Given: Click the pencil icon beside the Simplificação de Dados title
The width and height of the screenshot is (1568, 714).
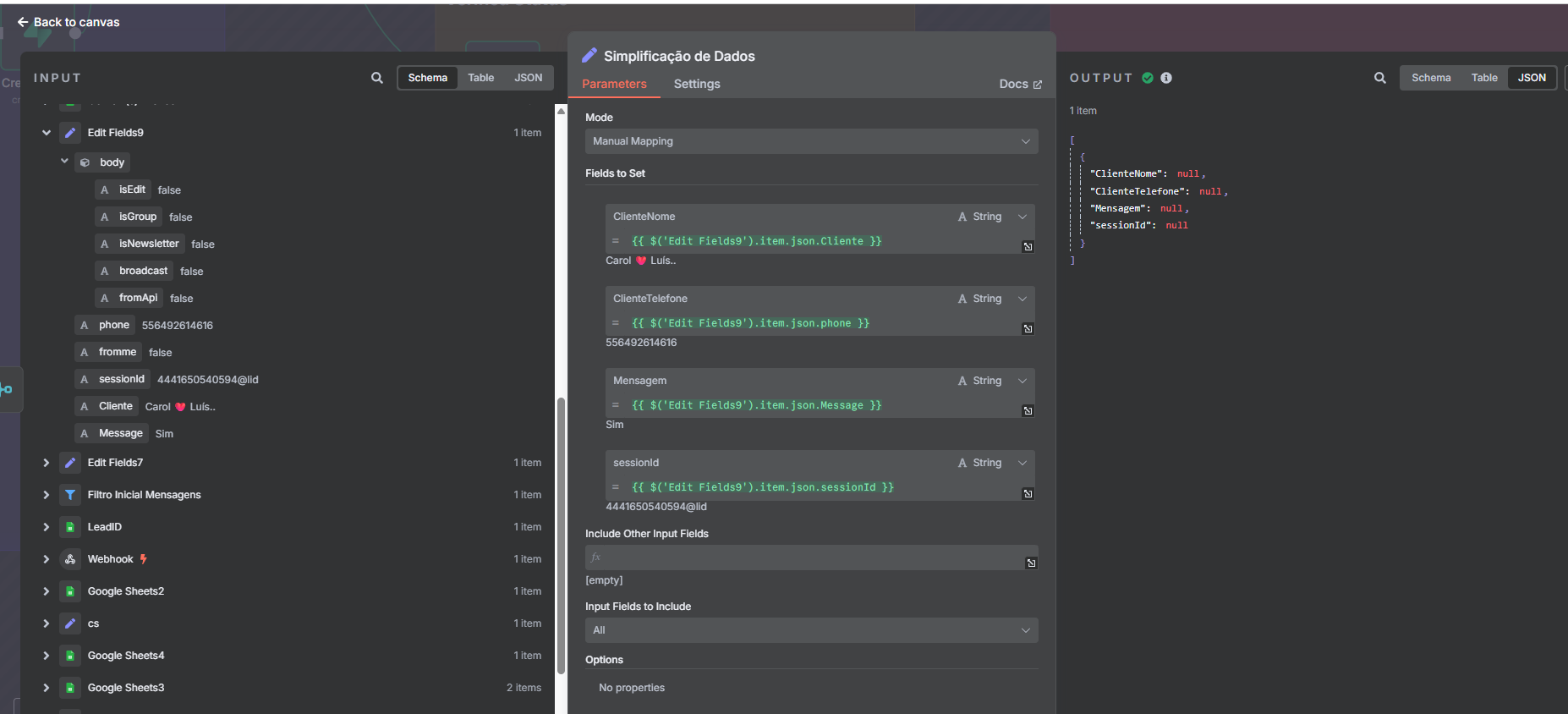Looking at the screenshot, I should (589, 56).
